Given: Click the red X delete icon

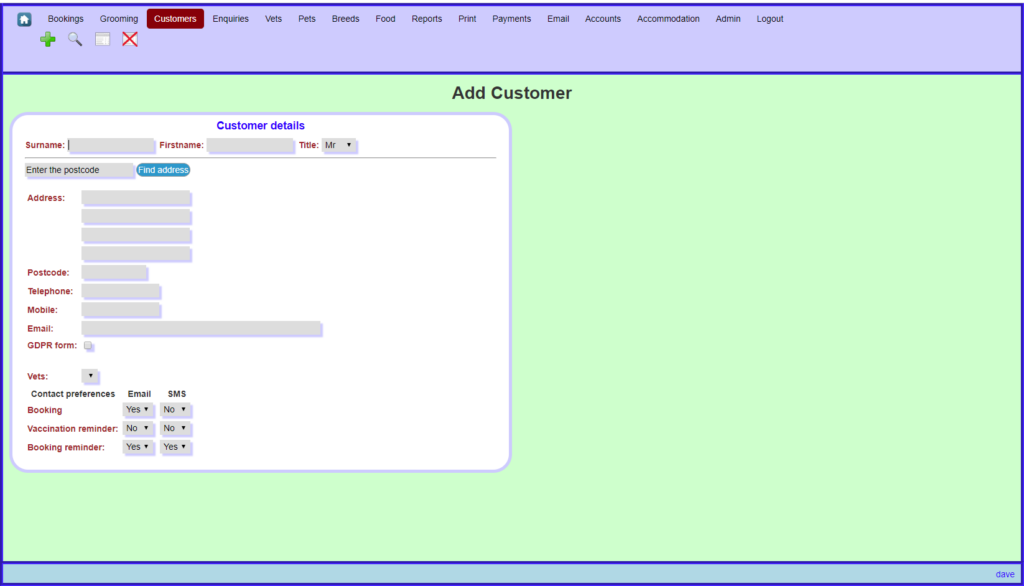Looking at the screenshot, I should [130, 39].
